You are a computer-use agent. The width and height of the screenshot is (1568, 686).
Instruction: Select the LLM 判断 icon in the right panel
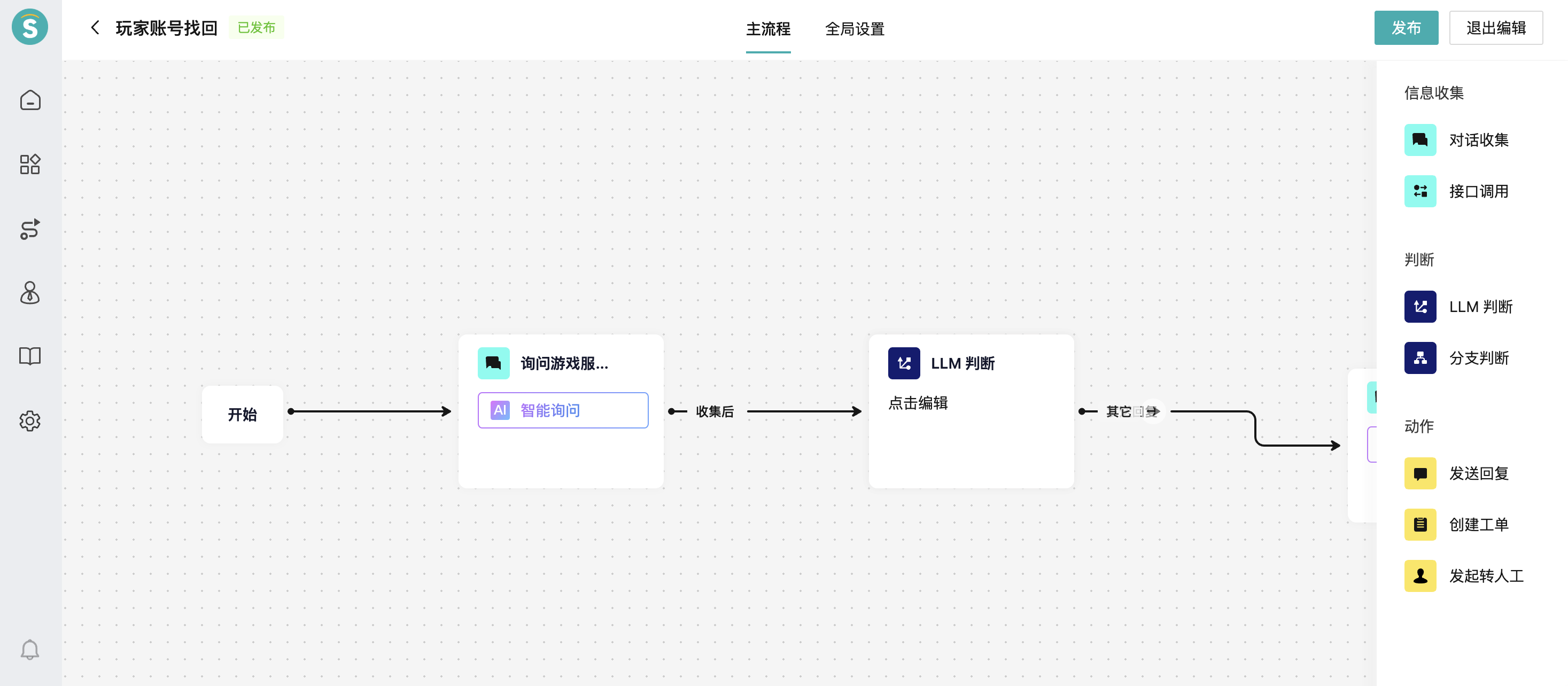[x=1420, y=307]
